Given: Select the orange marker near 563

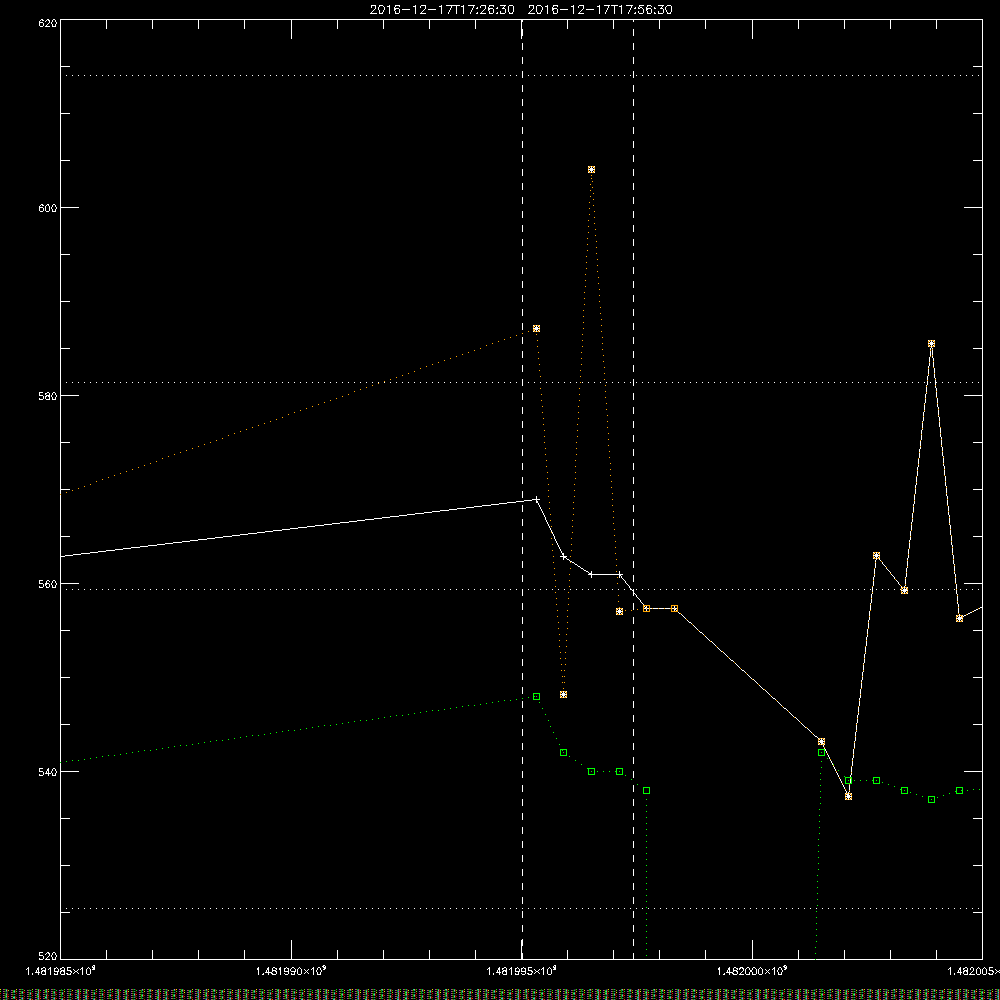Looking at the screenshot, I should (876, 556).
